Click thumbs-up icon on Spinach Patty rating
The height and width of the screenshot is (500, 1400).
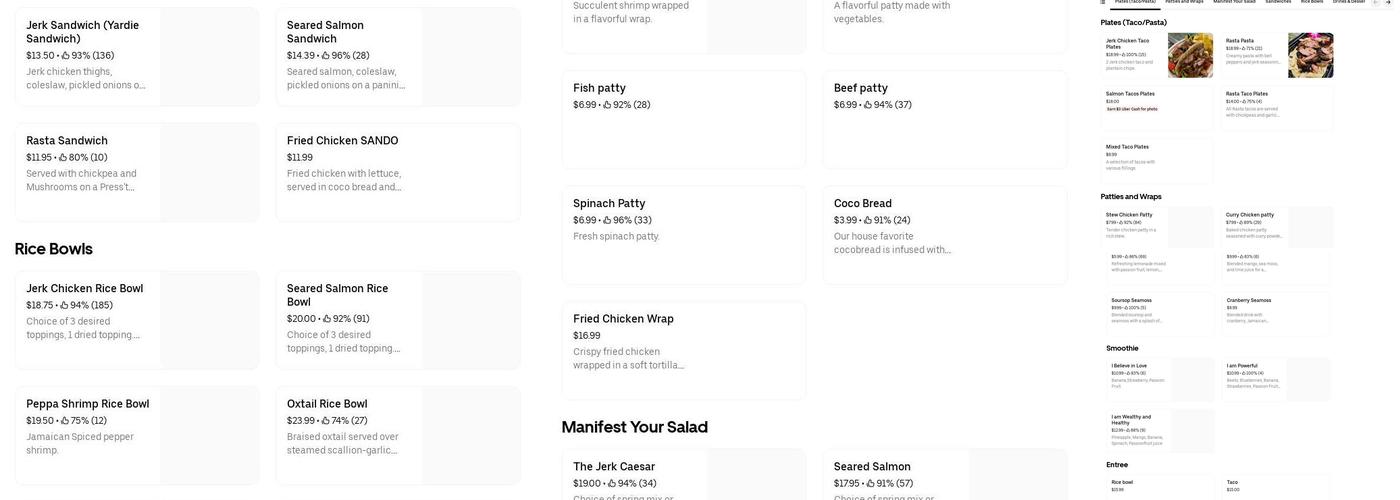[607, 221]
